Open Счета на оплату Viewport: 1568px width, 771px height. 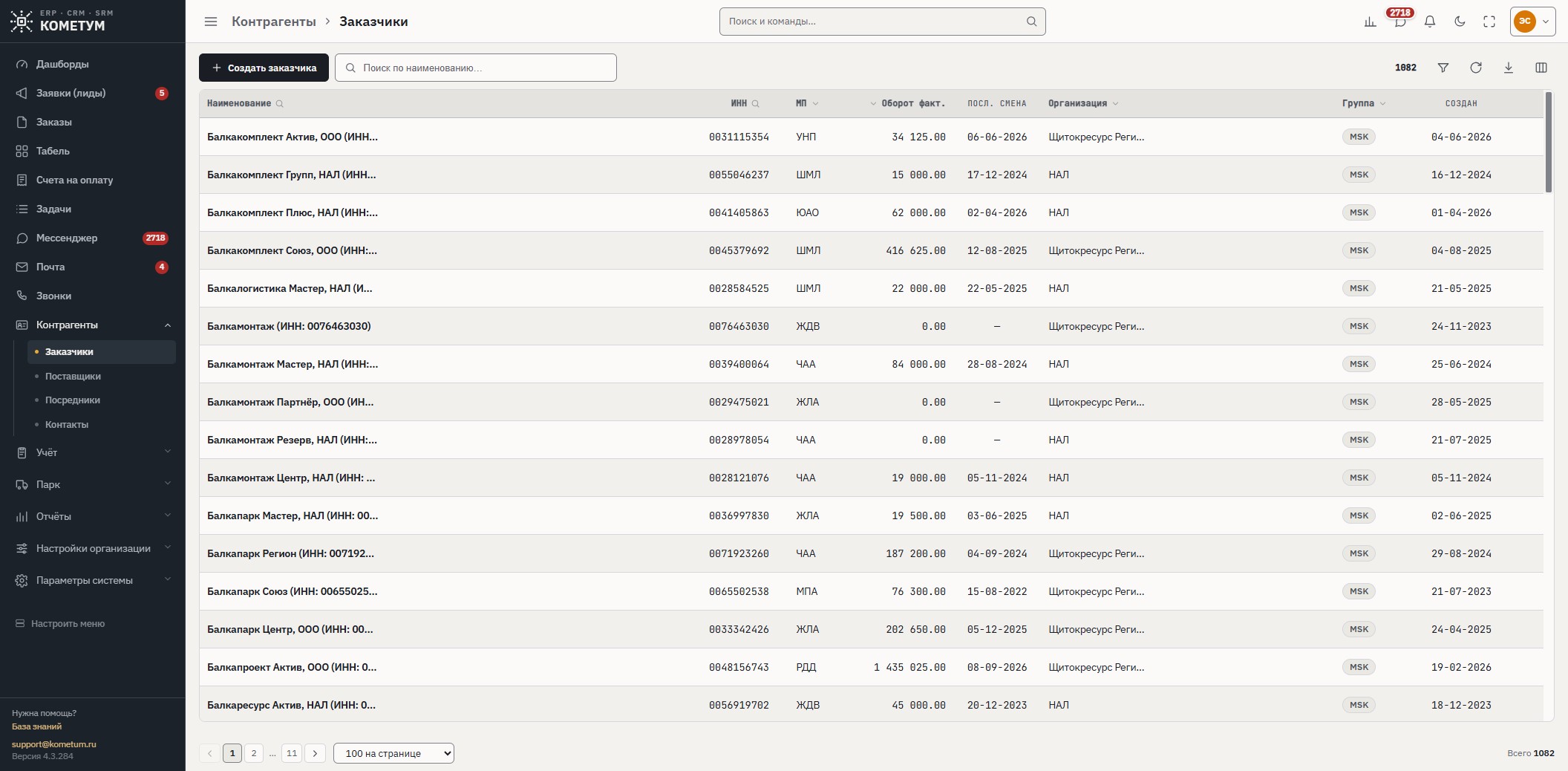93,180
